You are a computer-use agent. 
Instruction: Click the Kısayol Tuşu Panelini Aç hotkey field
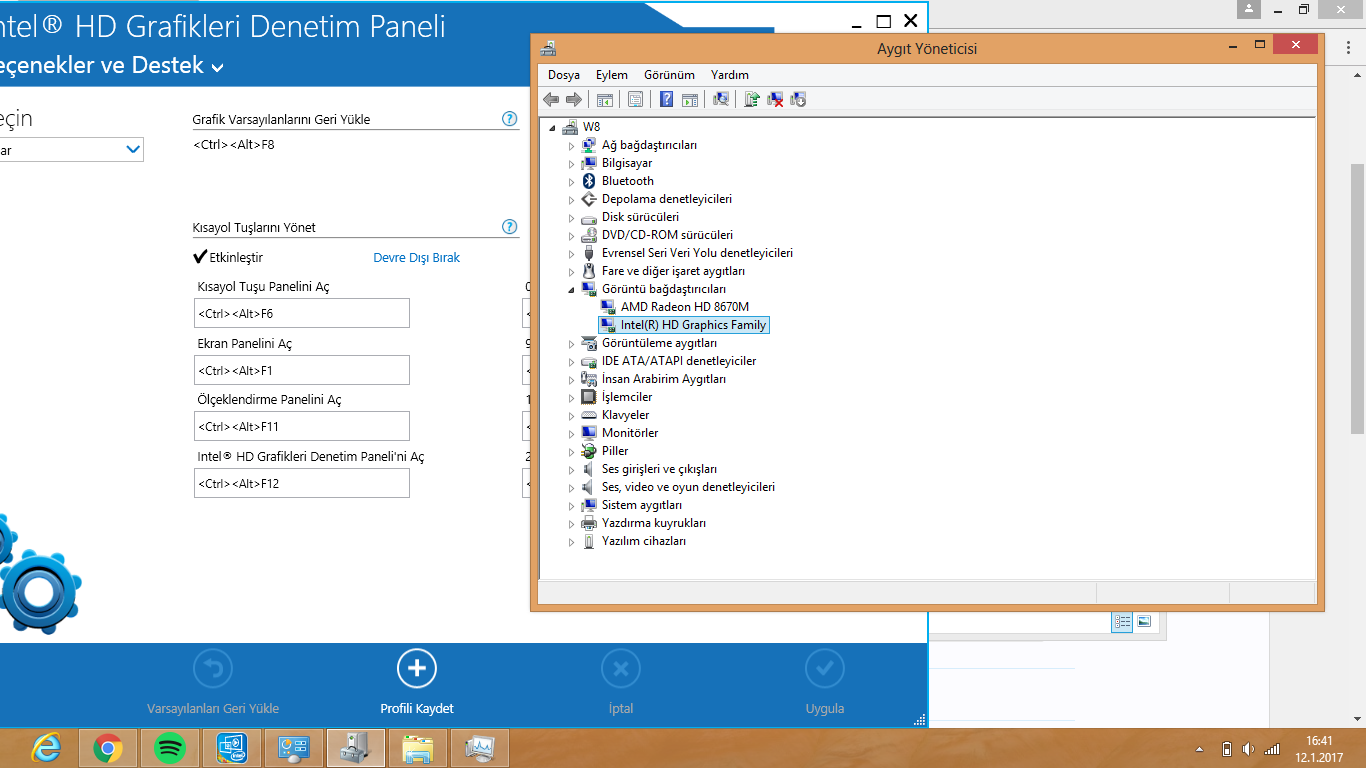tap(302, 313)
